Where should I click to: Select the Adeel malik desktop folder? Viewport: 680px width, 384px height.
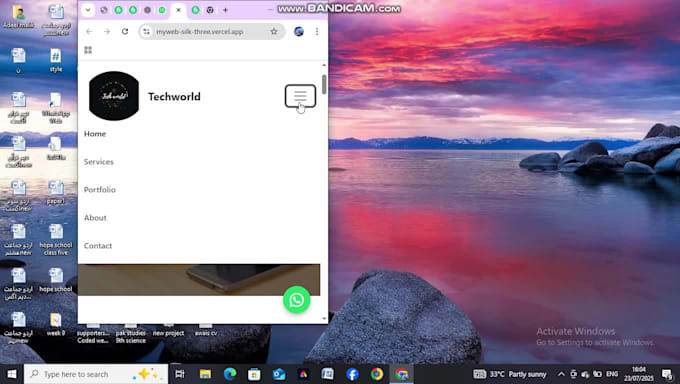[18, 17]
